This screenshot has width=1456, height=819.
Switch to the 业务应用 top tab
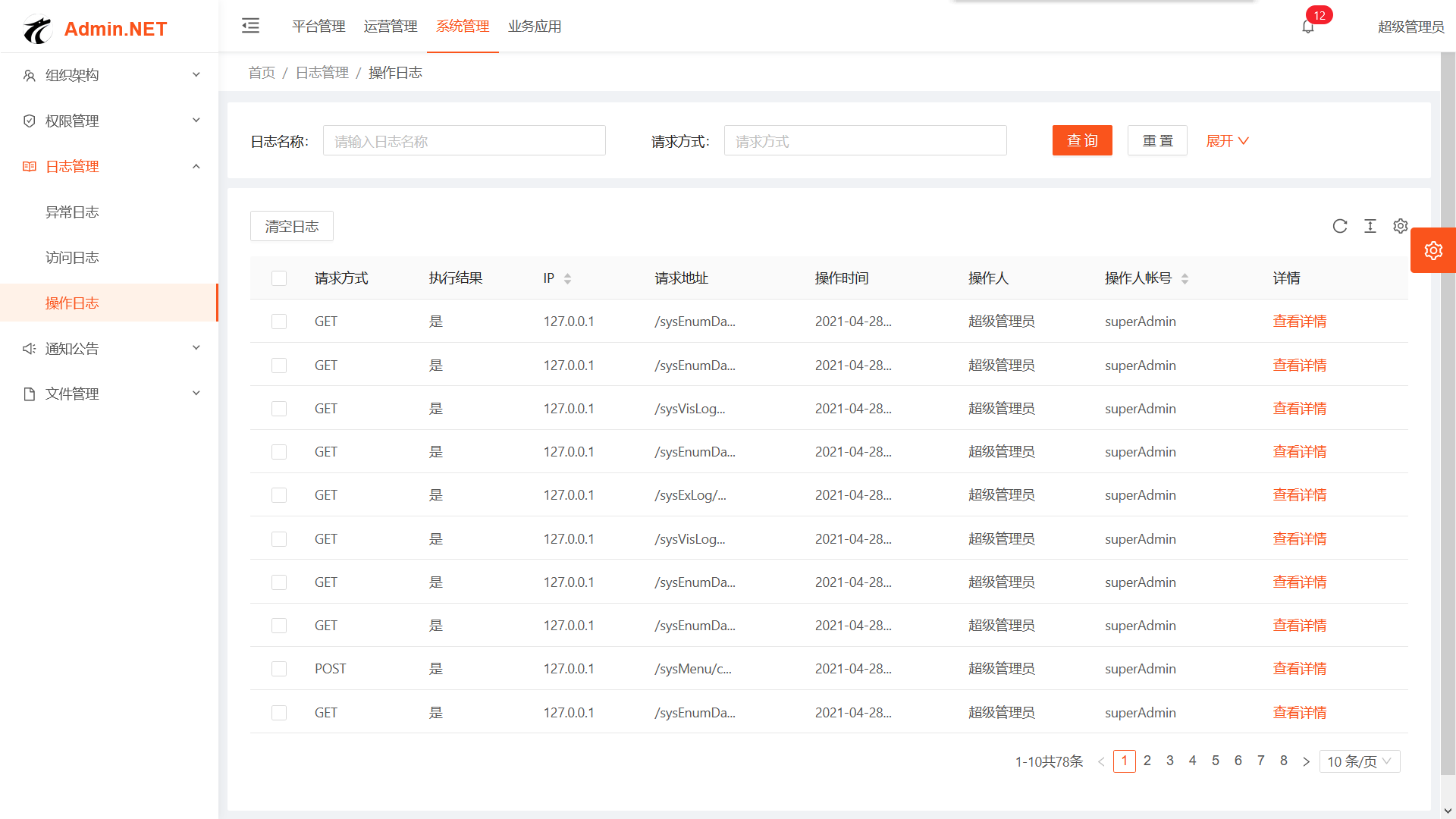(535, 27)
